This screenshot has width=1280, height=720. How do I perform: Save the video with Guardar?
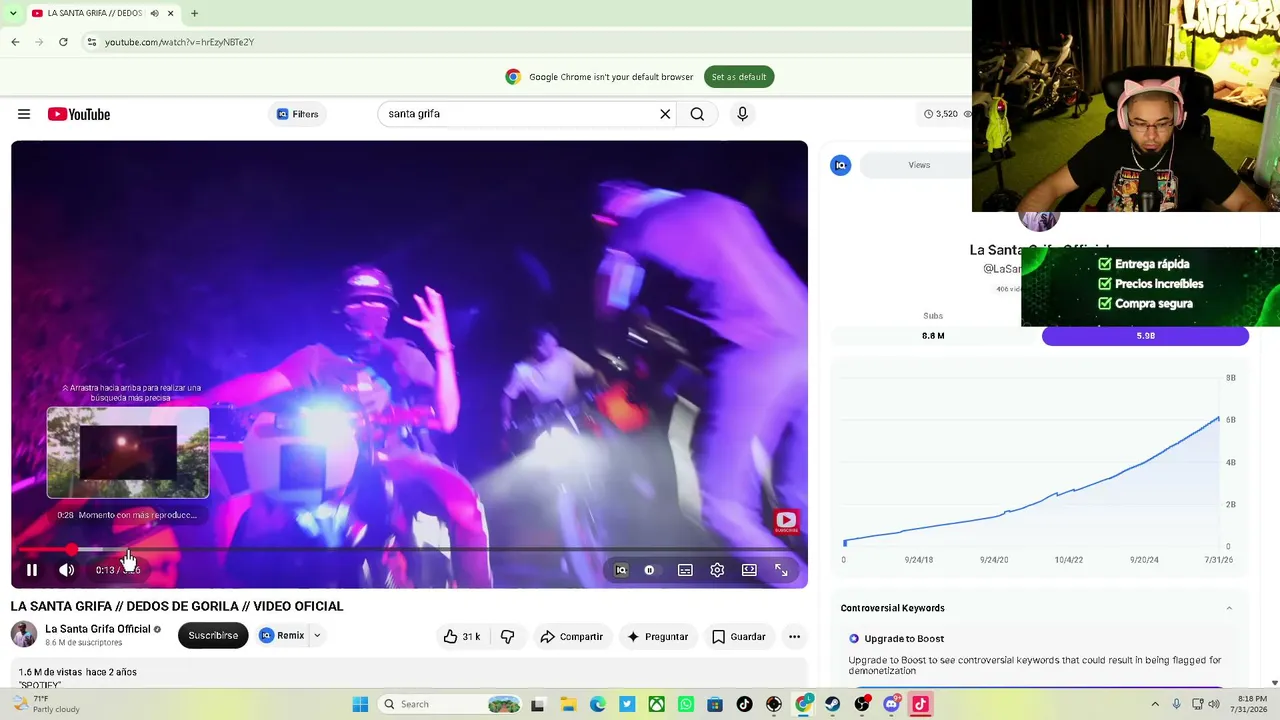(738, 636)
